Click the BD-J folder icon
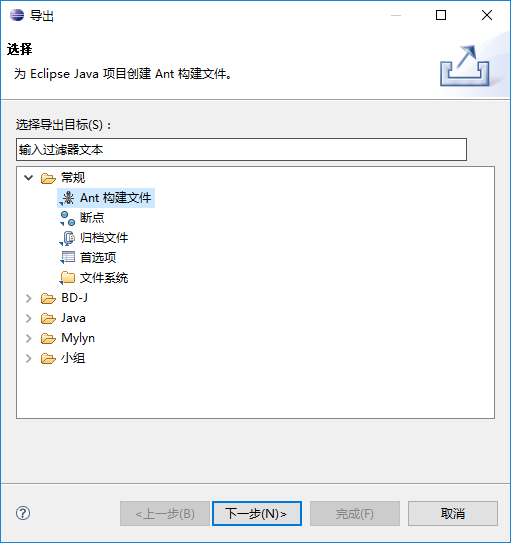511x543 pixels. pos(48,298)
